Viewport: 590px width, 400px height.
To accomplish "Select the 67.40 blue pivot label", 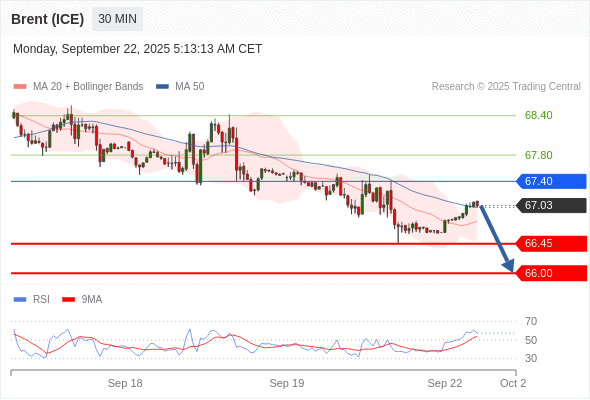I will [551, 181].
